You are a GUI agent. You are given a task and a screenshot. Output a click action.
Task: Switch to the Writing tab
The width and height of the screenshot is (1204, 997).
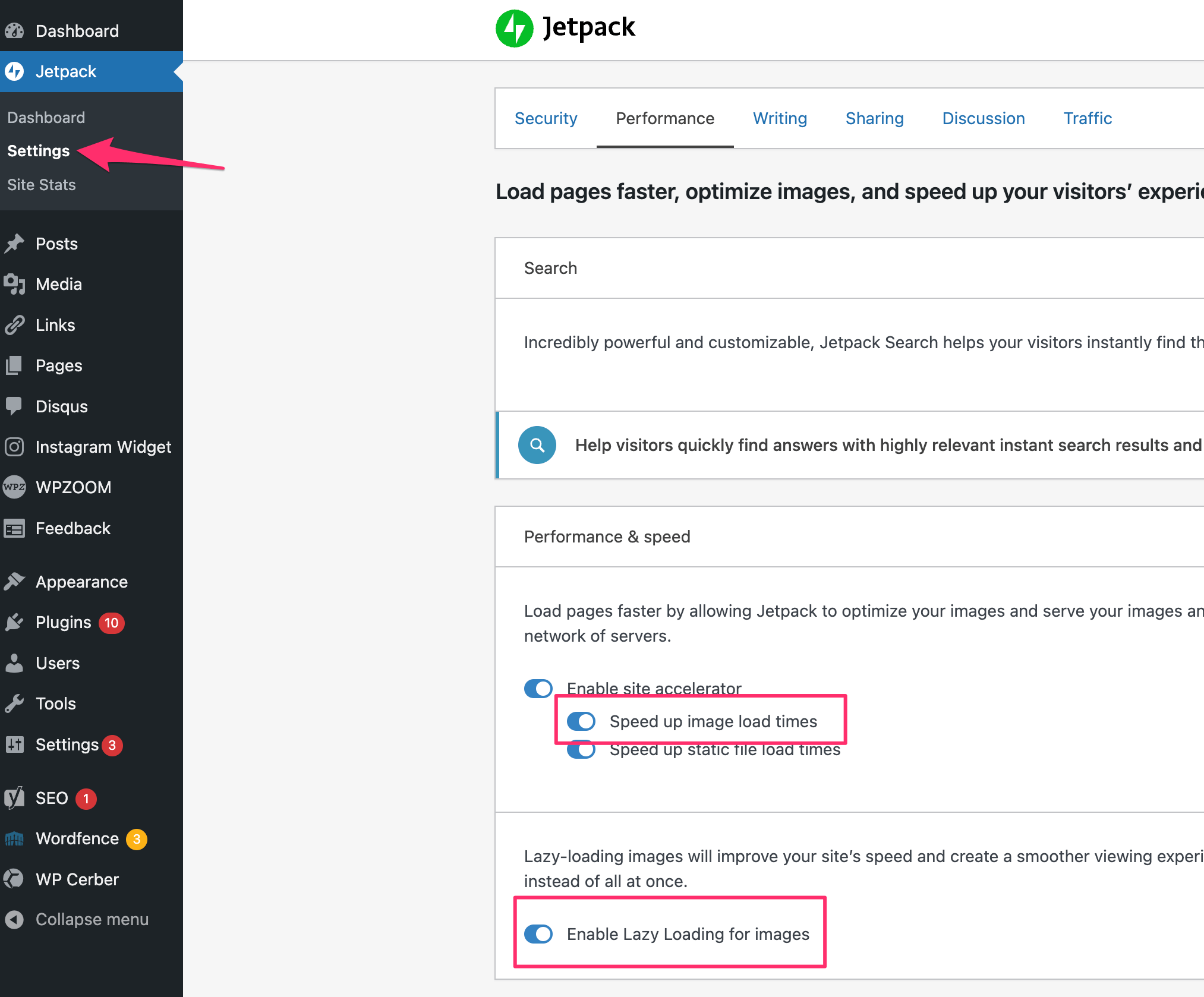(x=780, y=118)
